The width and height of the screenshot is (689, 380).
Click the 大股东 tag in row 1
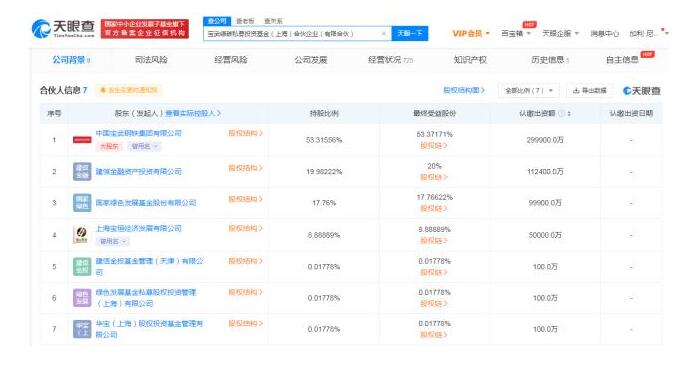click(x=109, y=146)
